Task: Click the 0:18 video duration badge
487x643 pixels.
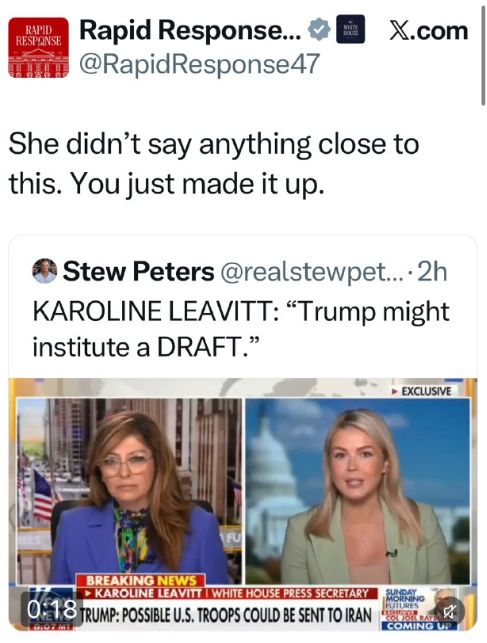Action: (52, 609)
